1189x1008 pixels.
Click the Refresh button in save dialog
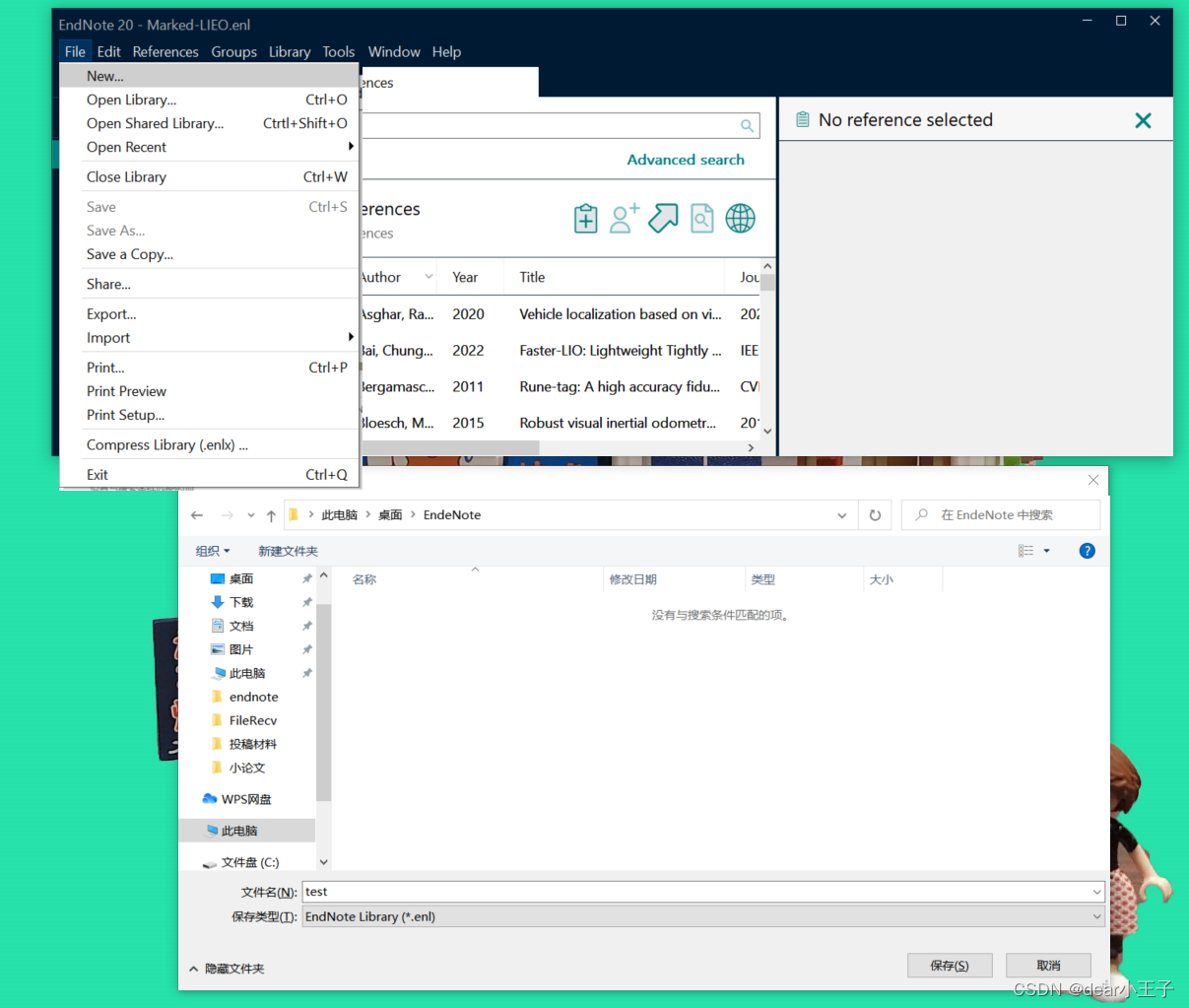[875, 515]
